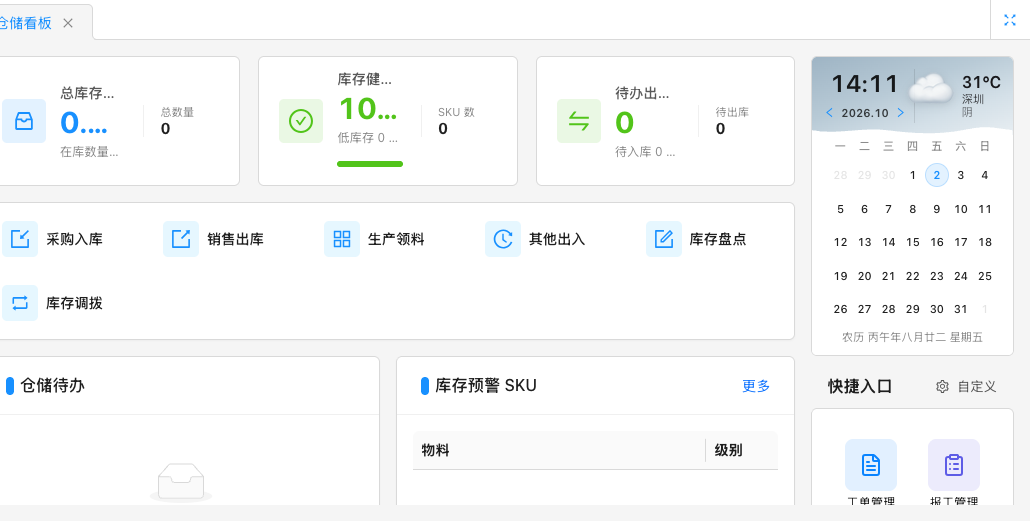Click the 2026.10 month label
The image size is (1030, 521).
pos(864,113)
